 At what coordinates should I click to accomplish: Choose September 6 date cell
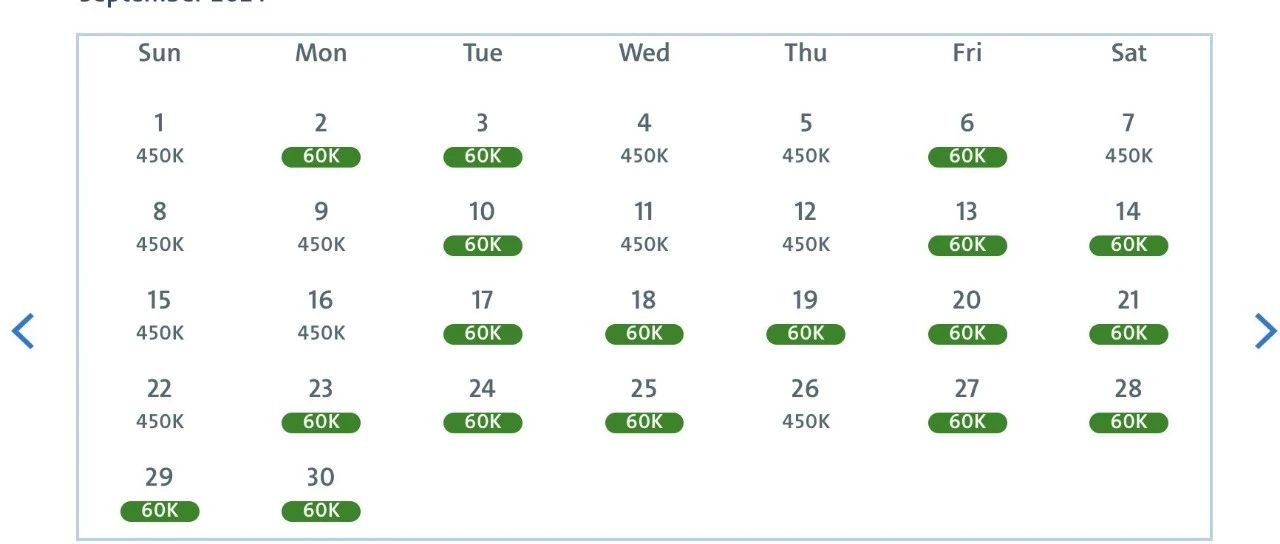(x=967, y=139)
